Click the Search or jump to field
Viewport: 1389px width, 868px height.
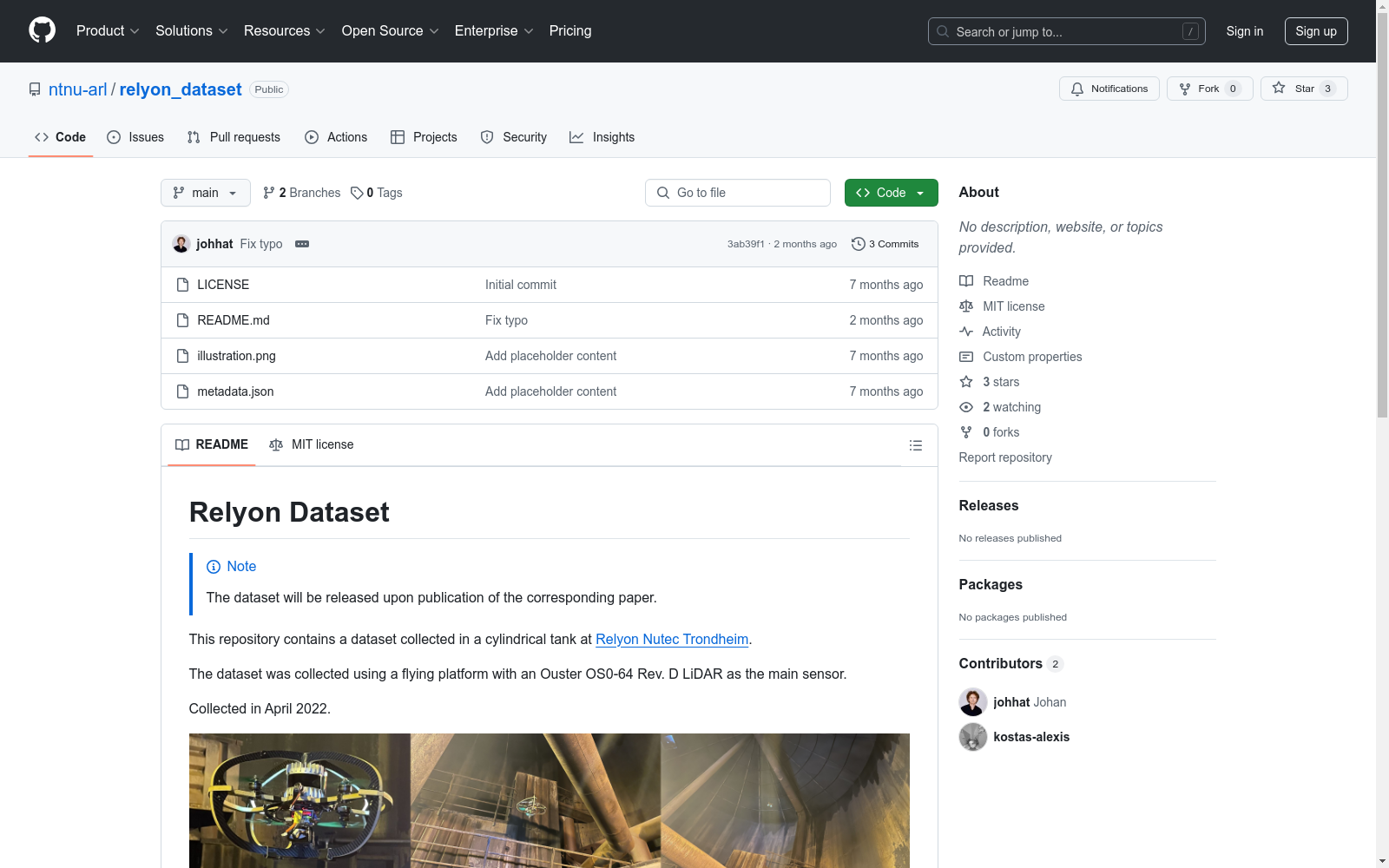pyautogui.click(x=1067, y=31)
